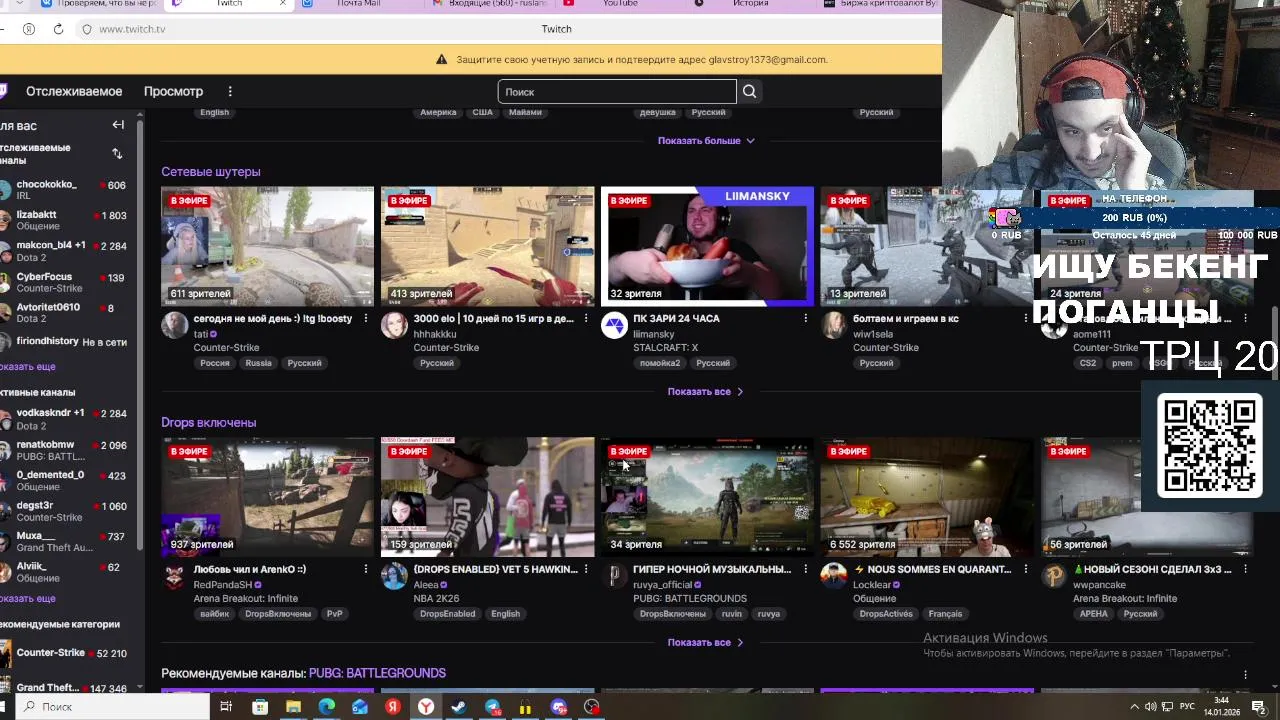Click into the Twitch Поиск search field
The height and width of the screenshot is (720, 1280).
(617, 92)
